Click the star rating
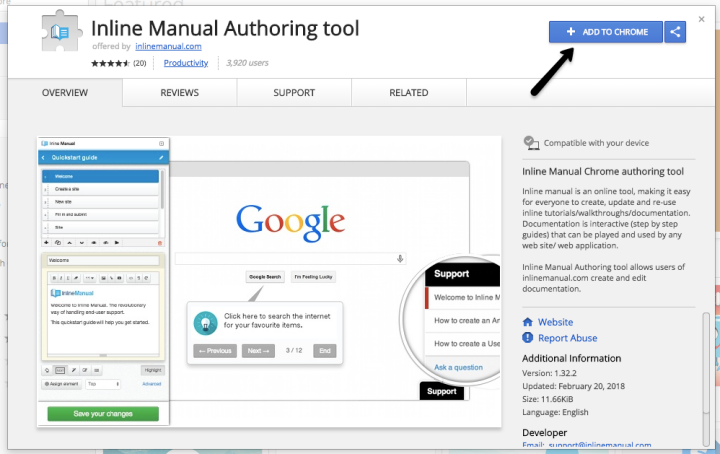This screenshot has width=720, height=454. (x=110, y=63)
